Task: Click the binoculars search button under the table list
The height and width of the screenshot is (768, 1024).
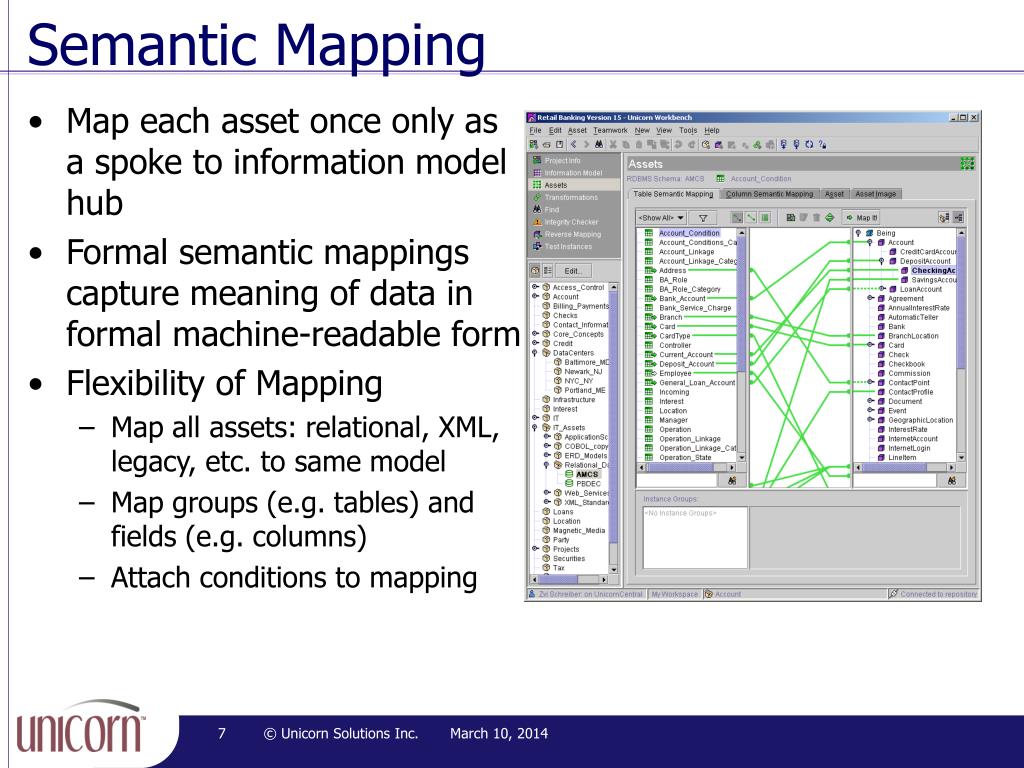Action: point(731,480)
